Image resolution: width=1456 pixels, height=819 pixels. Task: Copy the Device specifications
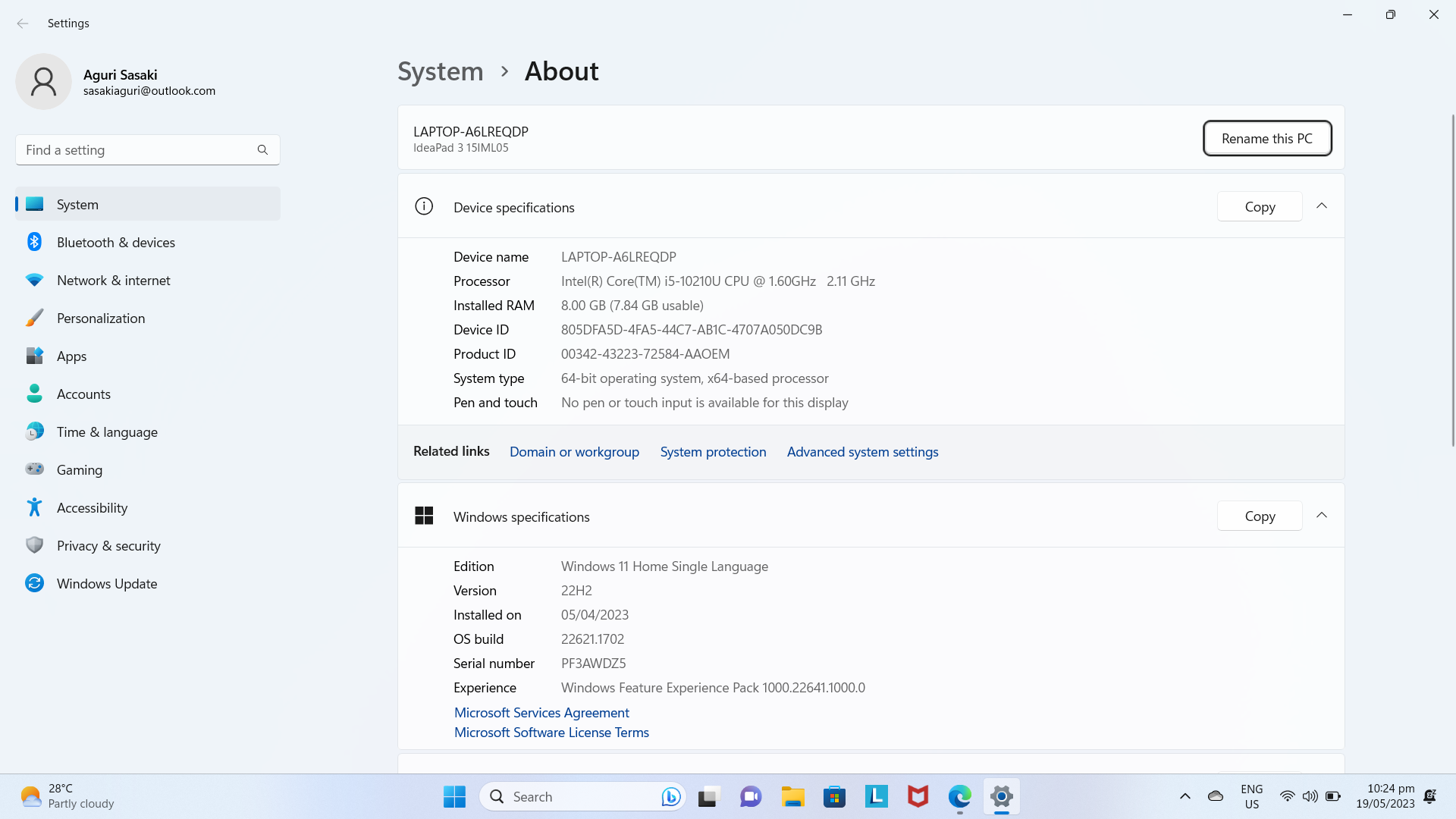coord(1259,206)
